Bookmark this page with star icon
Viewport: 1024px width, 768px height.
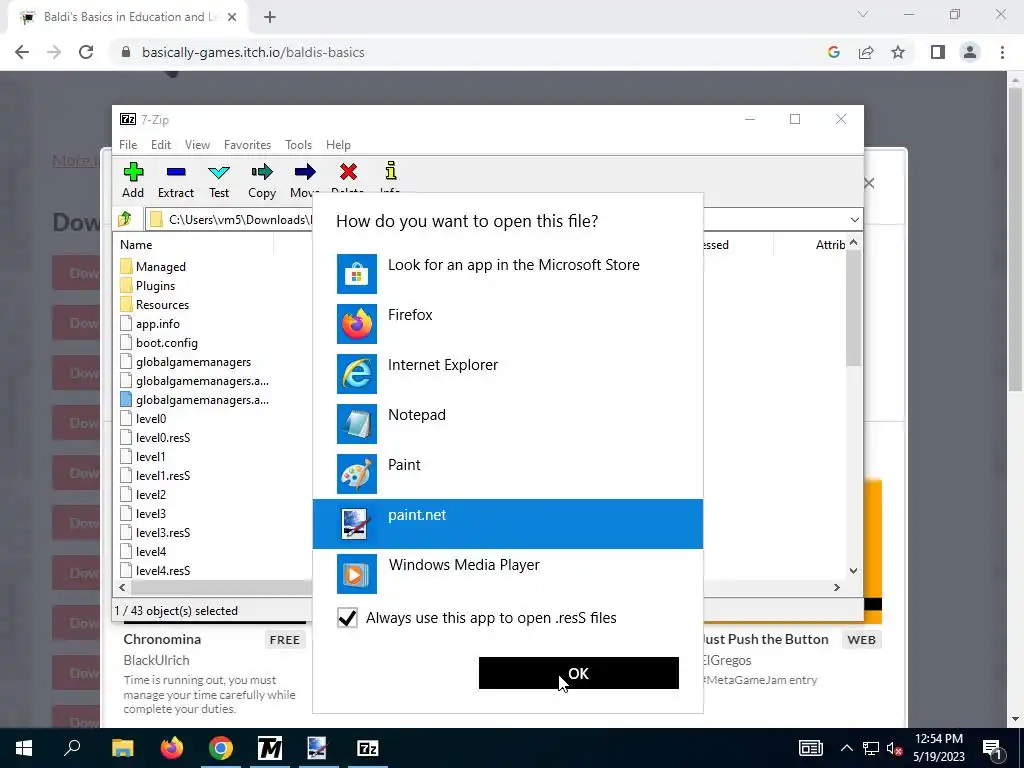click(898, 52)
